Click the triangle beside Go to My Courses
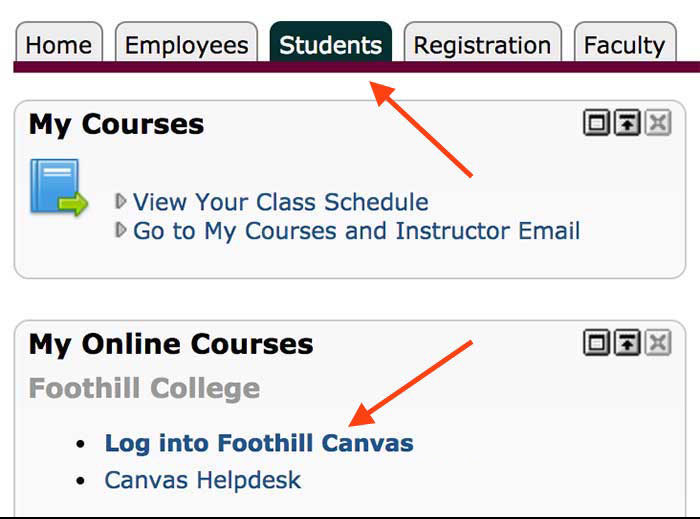700x519 pixels. (121, 230)
